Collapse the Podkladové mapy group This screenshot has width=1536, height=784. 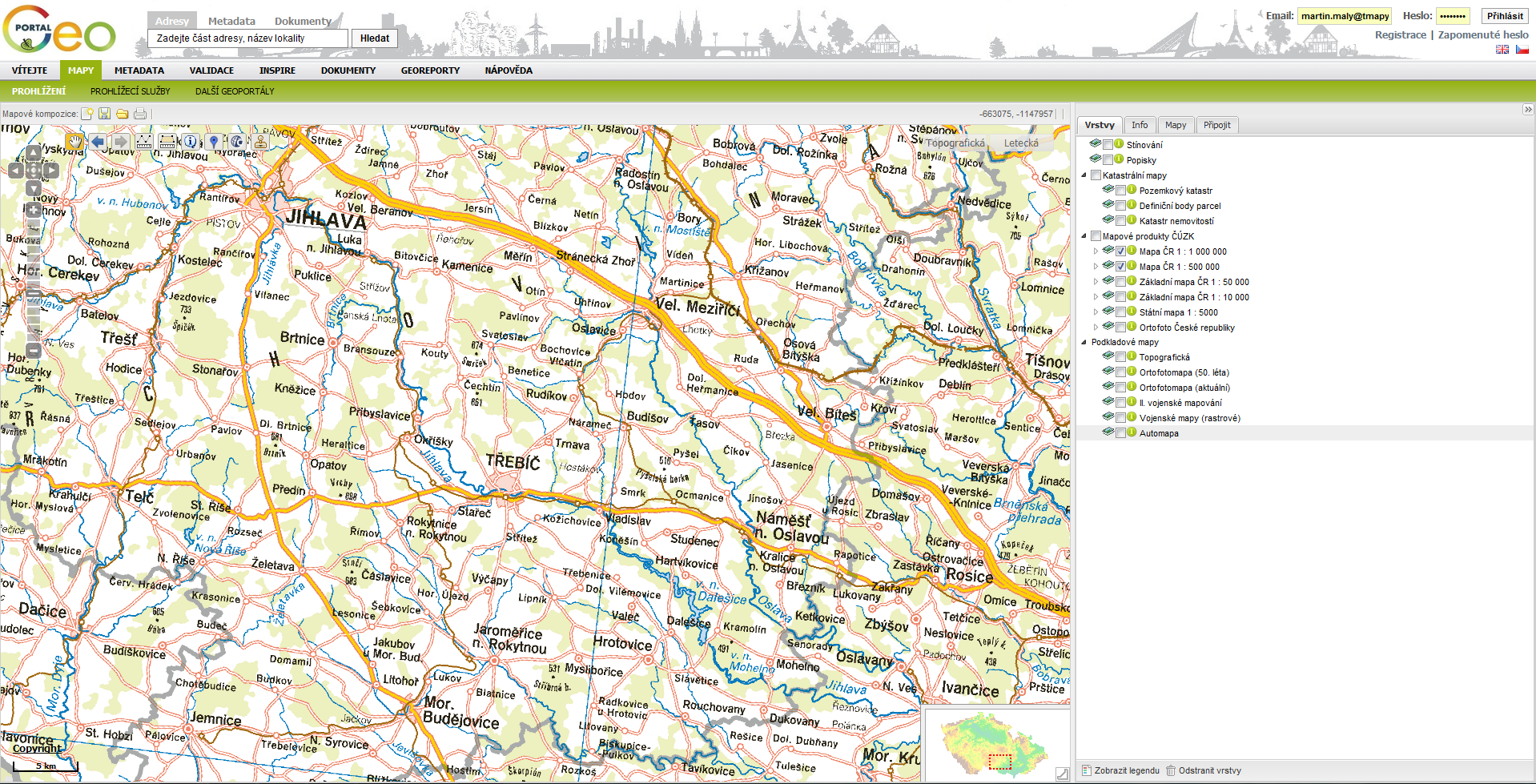coord(1084,342)
